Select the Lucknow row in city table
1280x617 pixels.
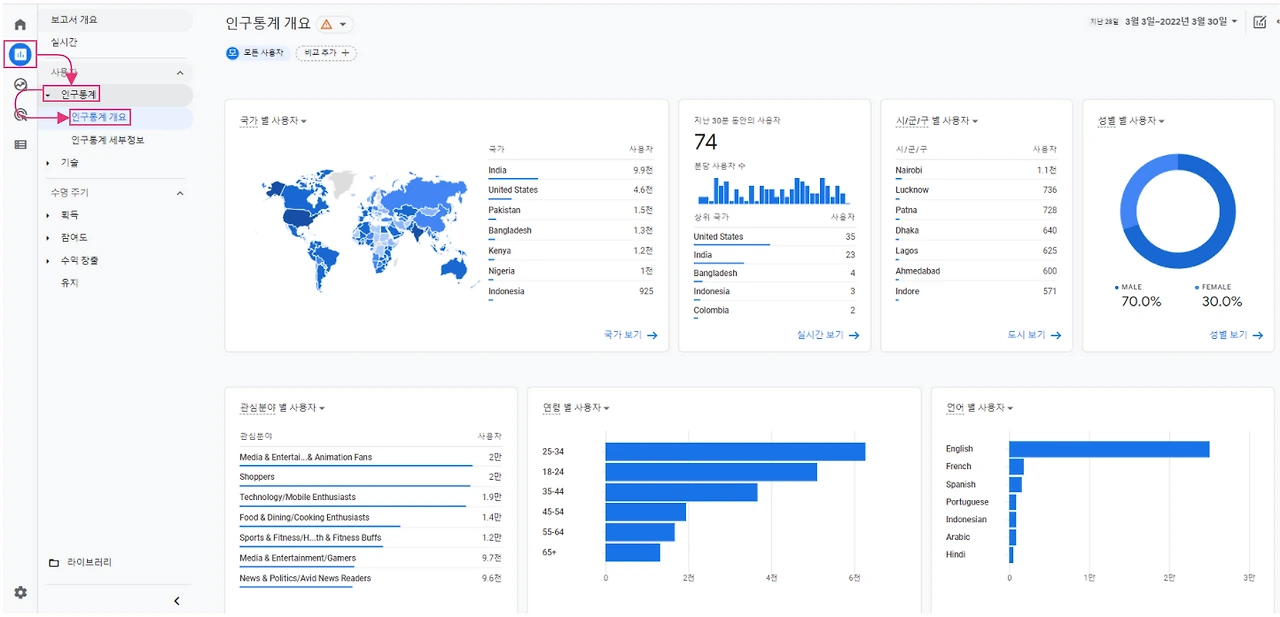click(x=976, y=190)
